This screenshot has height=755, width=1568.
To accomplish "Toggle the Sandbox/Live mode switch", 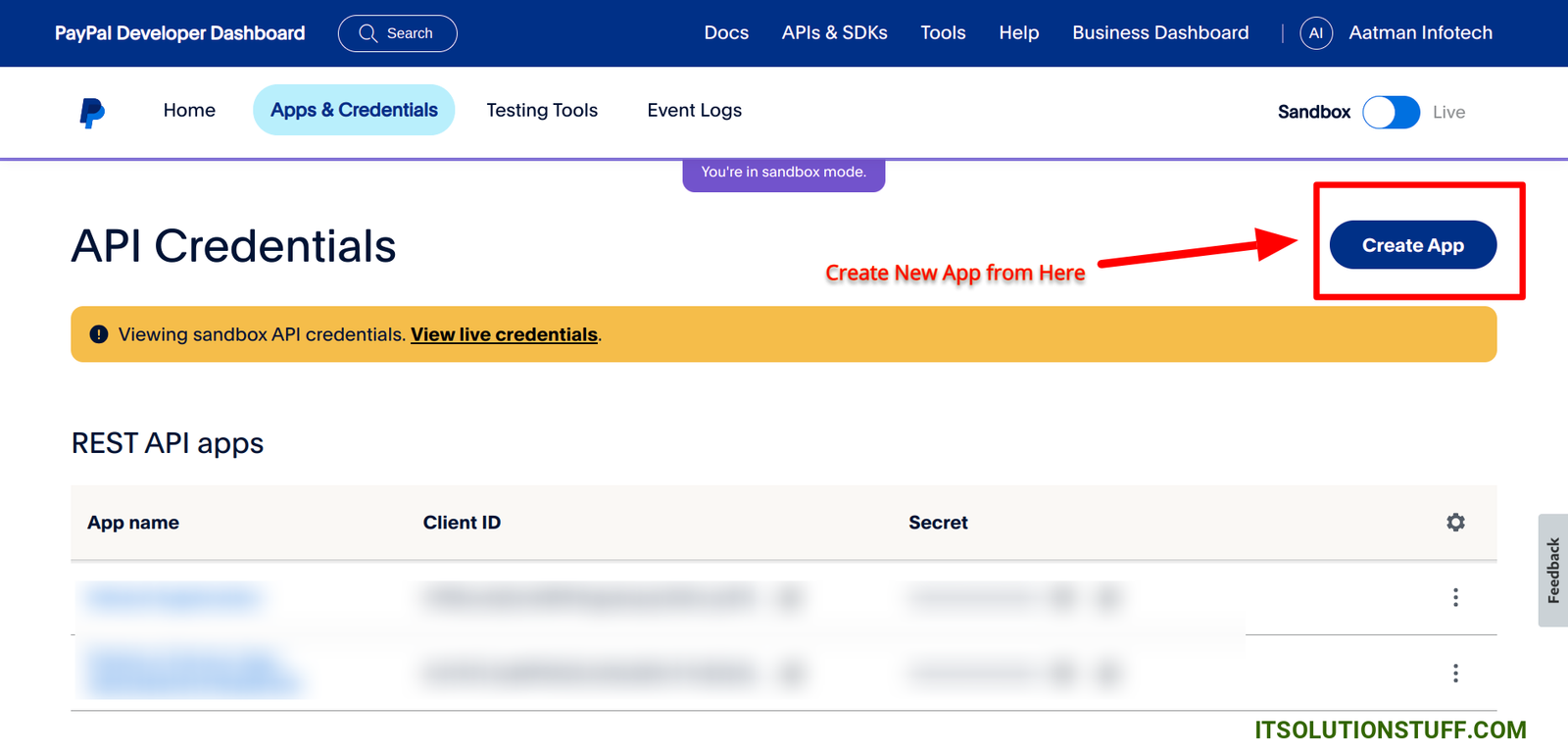I will pos(1391,113).
